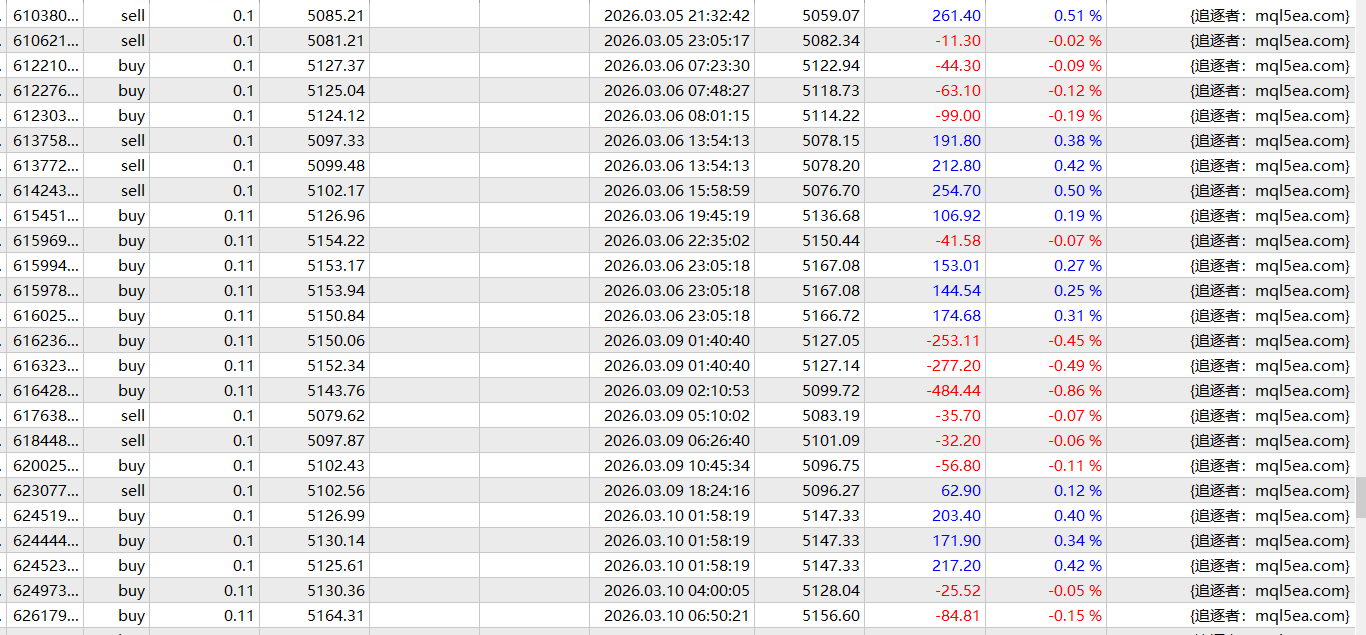Click the loss value -484.44
Image resolution: width=1366 pixels, height=635 pixels.
pyautogui.click(x=953, y=391)
